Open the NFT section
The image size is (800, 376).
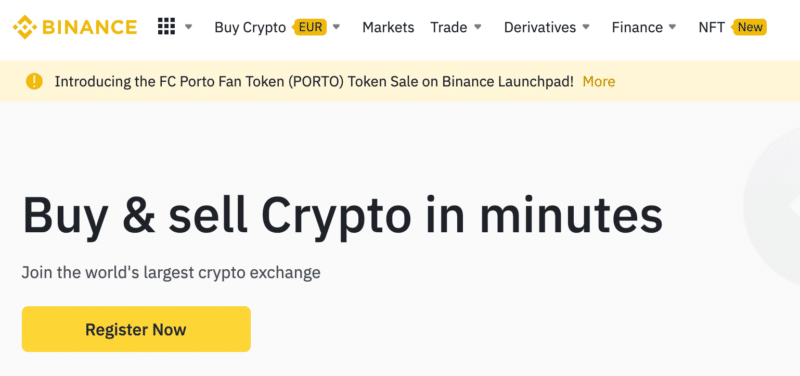(x=712, y=27)
